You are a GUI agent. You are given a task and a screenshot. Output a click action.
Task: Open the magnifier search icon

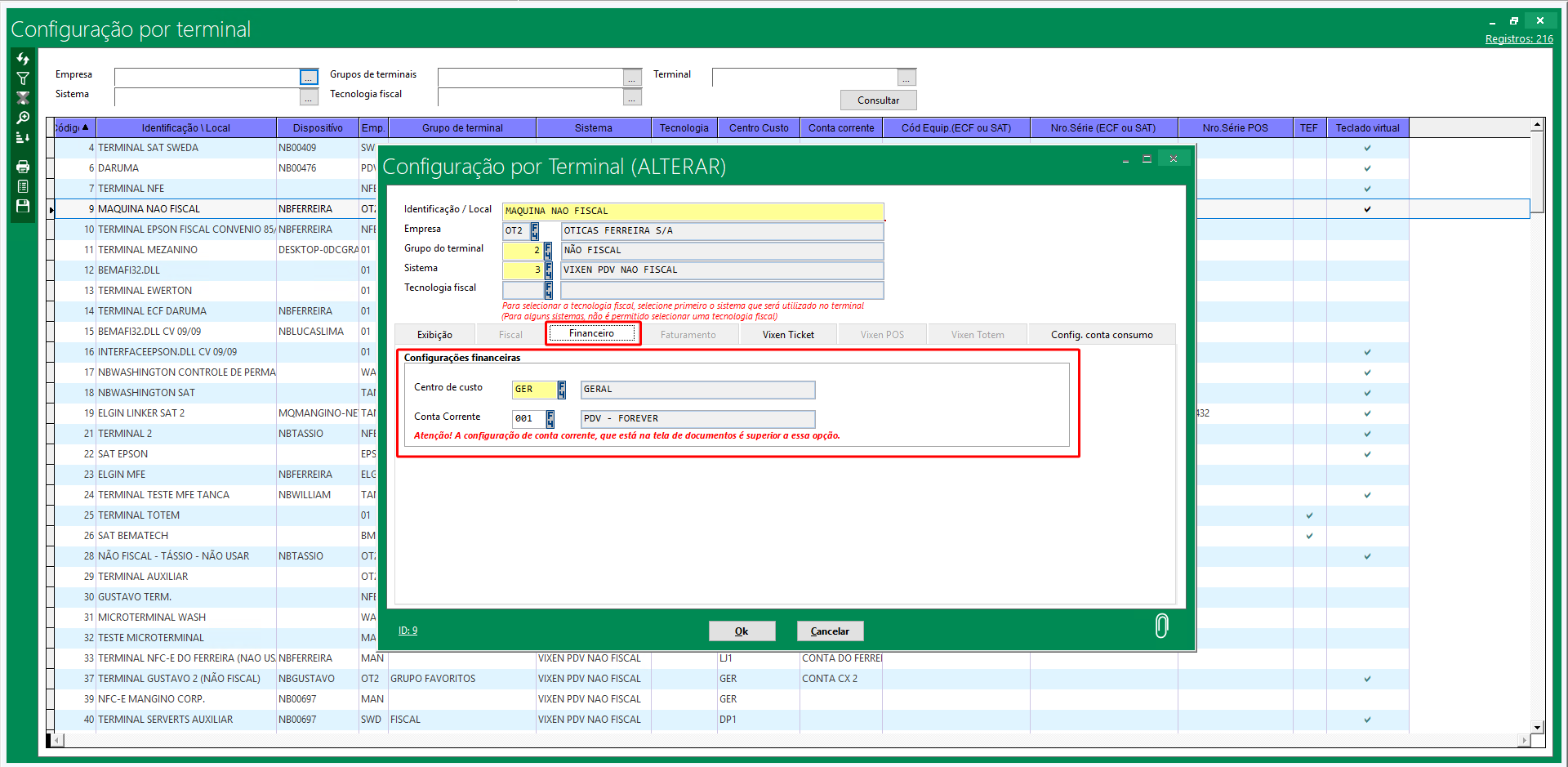tap(23, 118)
